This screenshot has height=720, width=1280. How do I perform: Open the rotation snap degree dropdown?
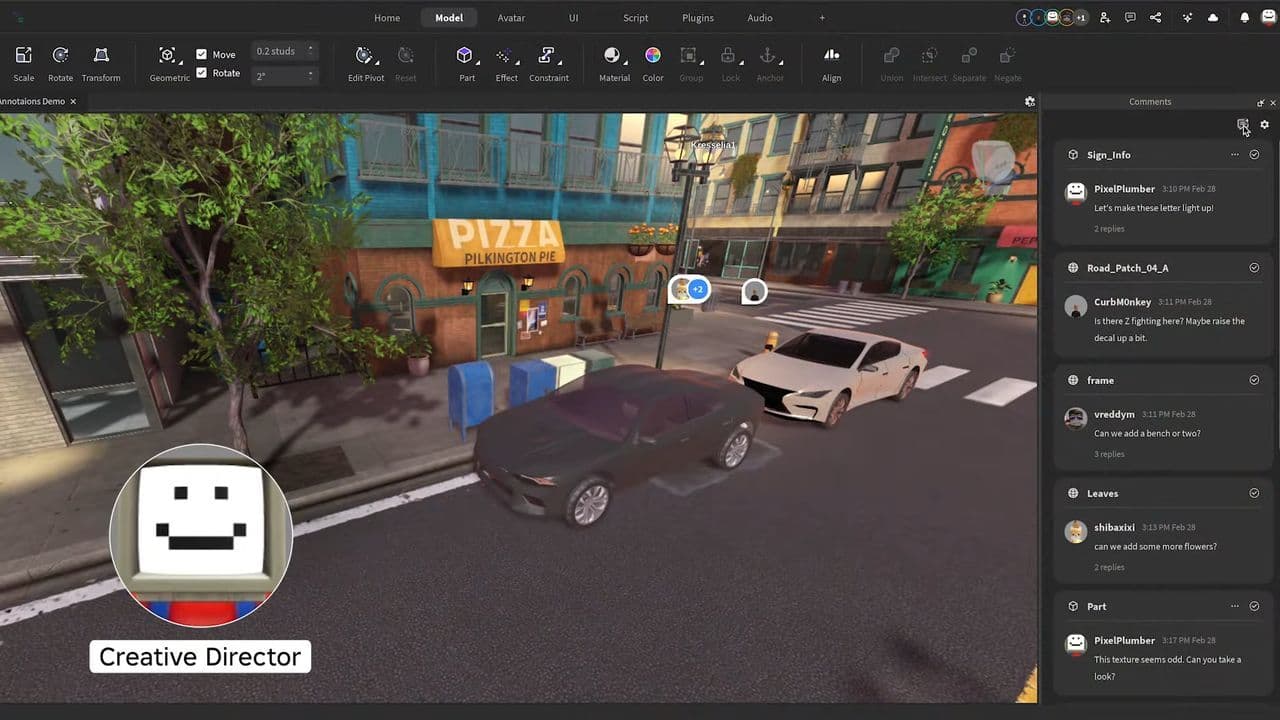(309, 73)
